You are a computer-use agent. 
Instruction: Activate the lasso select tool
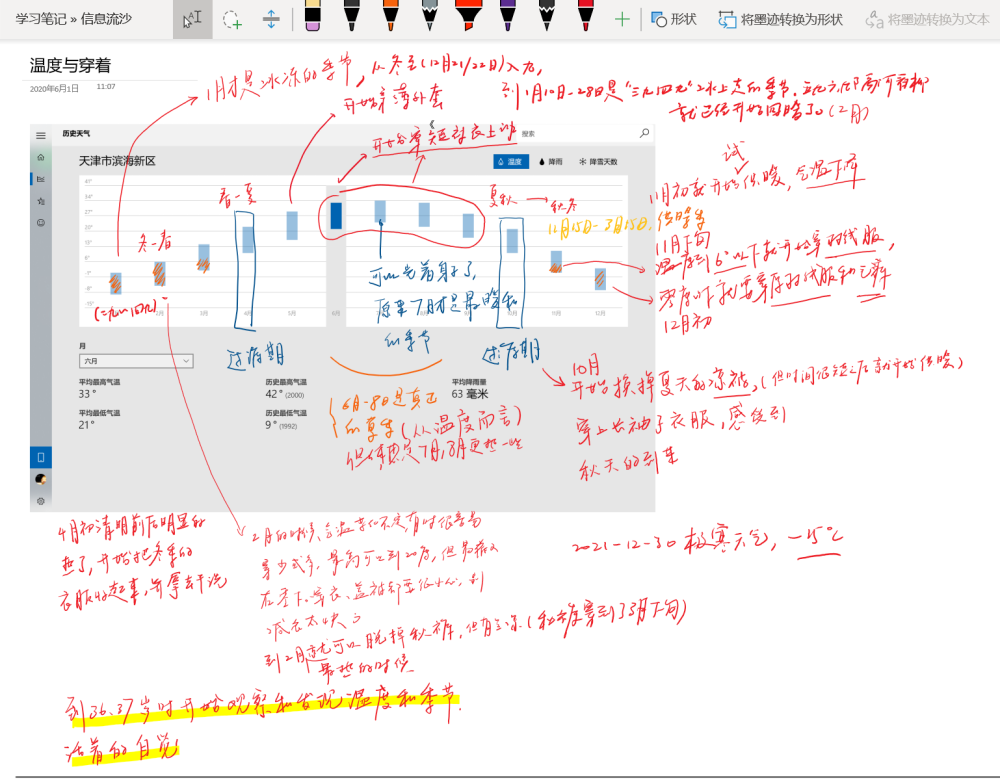(232, 19)
